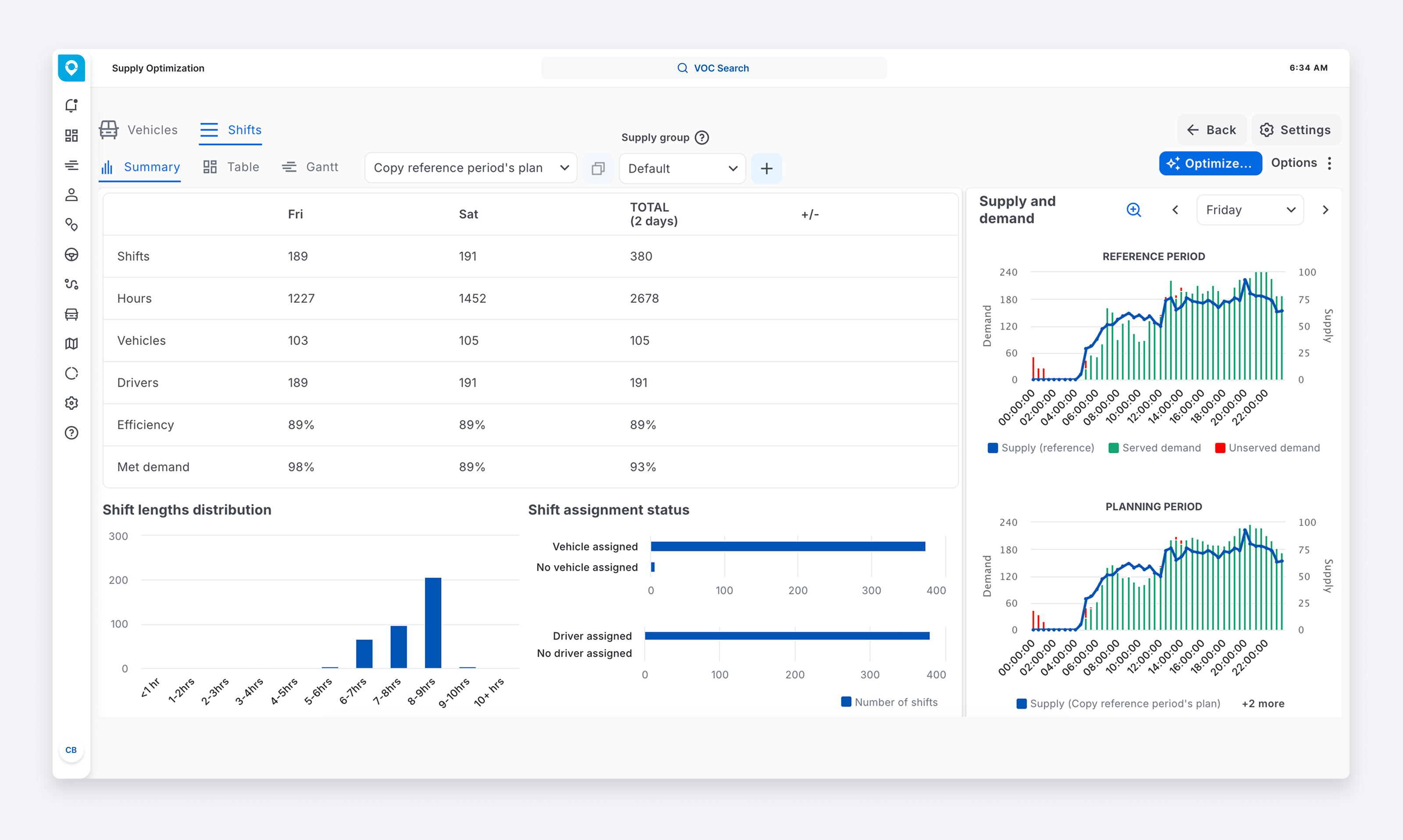
Task: Click the route path icon in sidebar
Action: click(x=71, y=284)
